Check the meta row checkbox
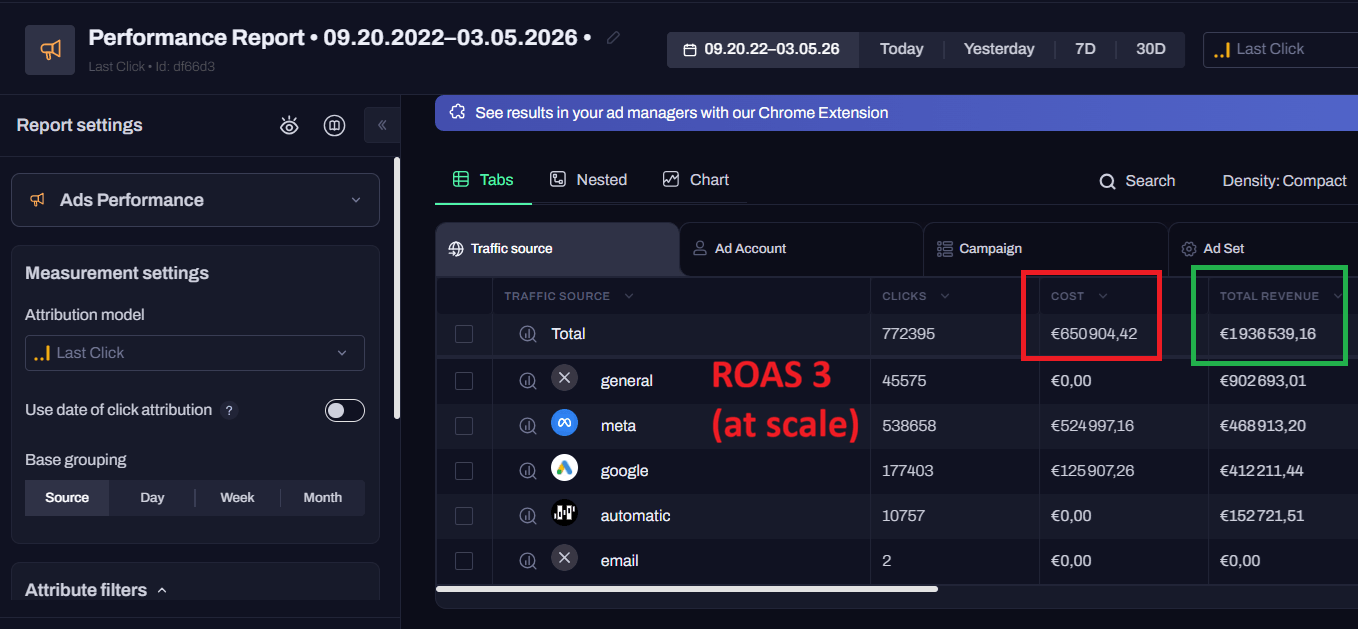Image resolution: width=1358 pixels, height=629 pixels. click(464, 426)
